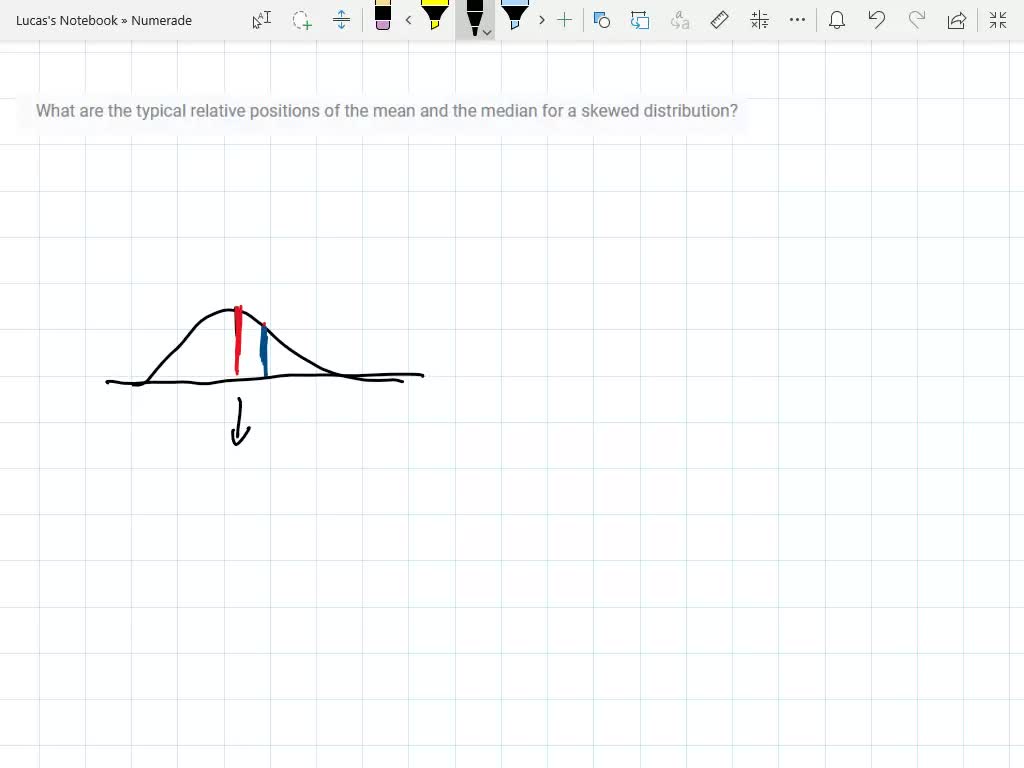Open the Ruler tool
The image size is (1024, 768).
719,19
